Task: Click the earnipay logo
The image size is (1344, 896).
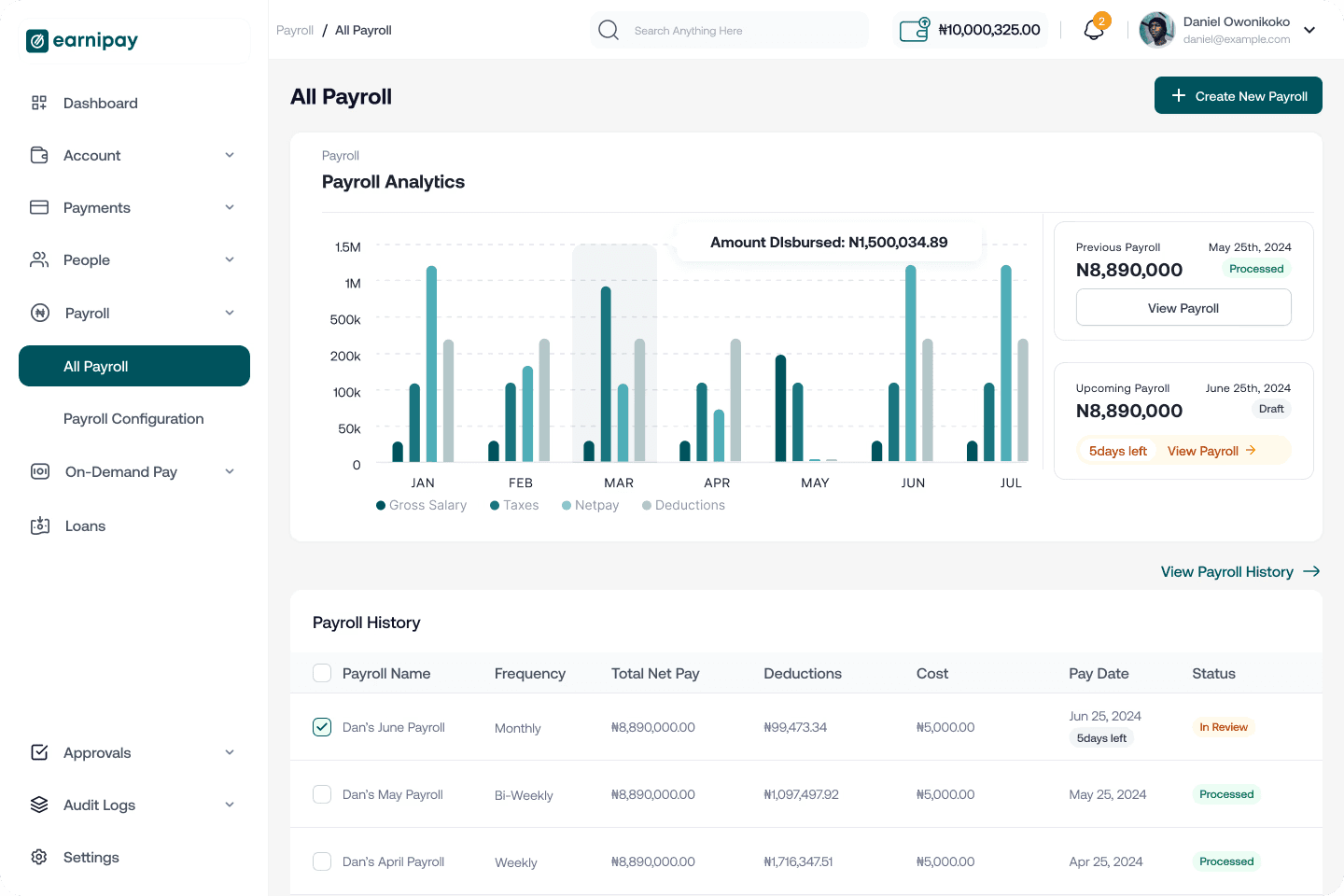Action: pyautogui.click(x=82, y=40)
